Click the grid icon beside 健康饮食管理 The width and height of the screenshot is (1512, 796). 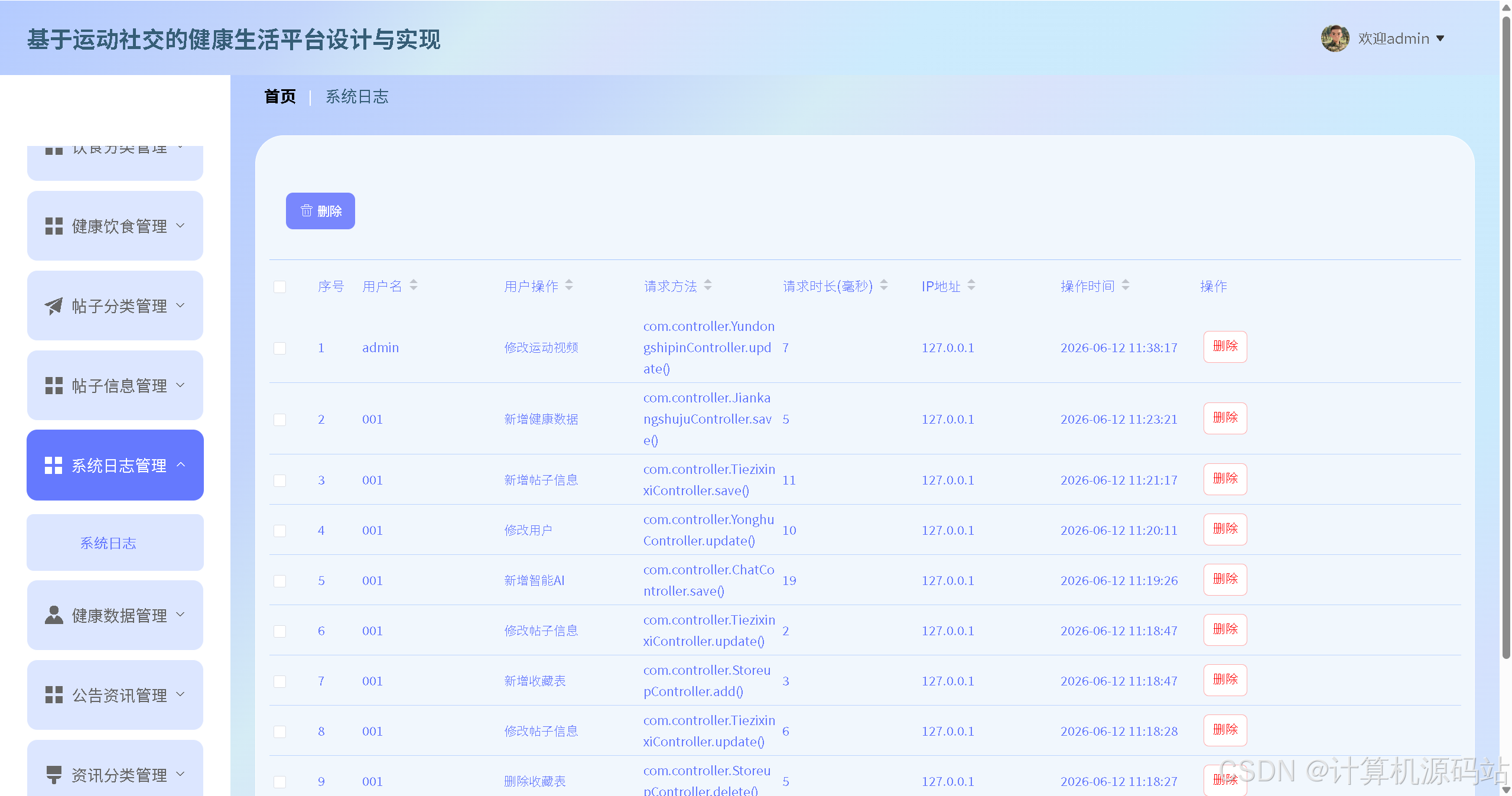coord(54,226)
